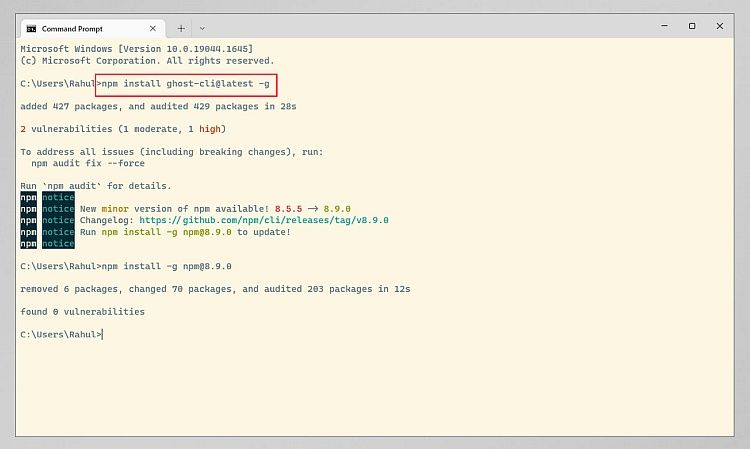Screen dimensions: 750x449
Task: Maximize the terminal window
Action: [x=692, y=26]
